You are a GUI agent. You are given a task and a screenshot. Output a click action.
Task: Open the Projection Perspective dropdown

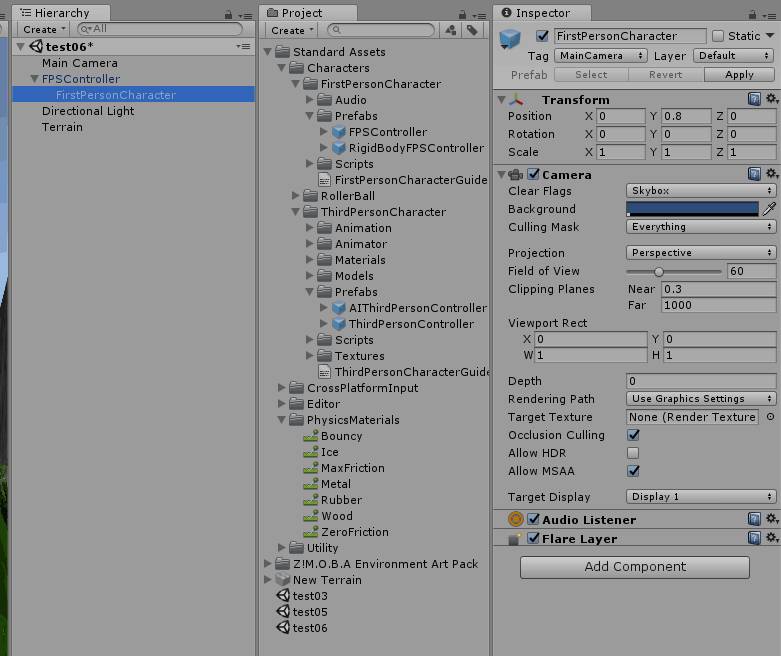point(701,253)
